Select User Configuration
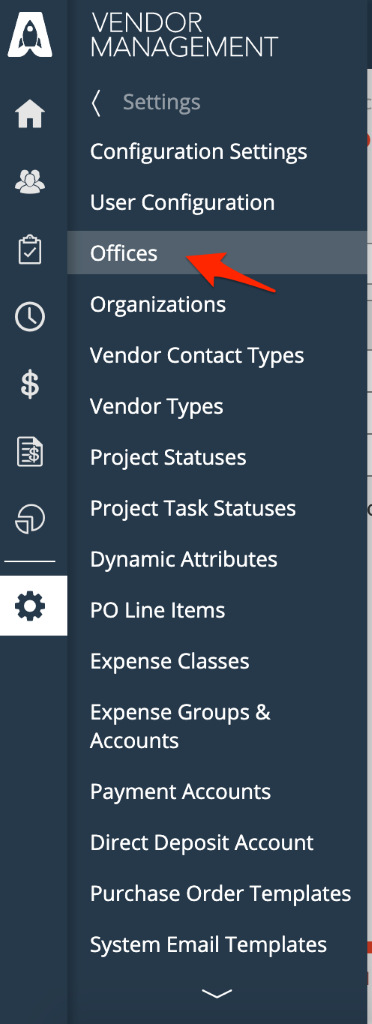The height and width of the screenshot is (1024, 372). click(x=182, y=202)
